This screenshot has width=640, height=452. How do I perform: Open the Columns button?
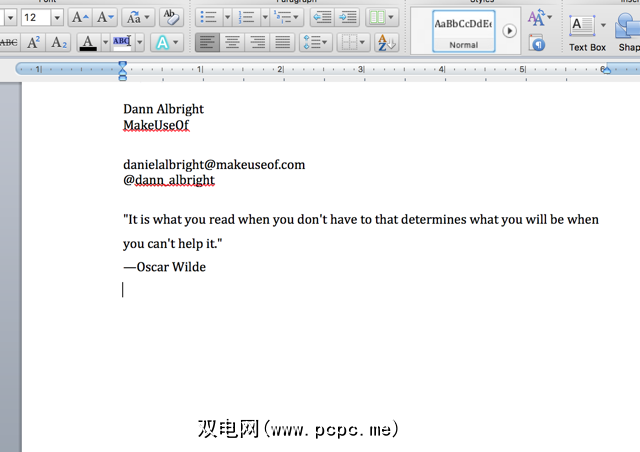point(382,18)
